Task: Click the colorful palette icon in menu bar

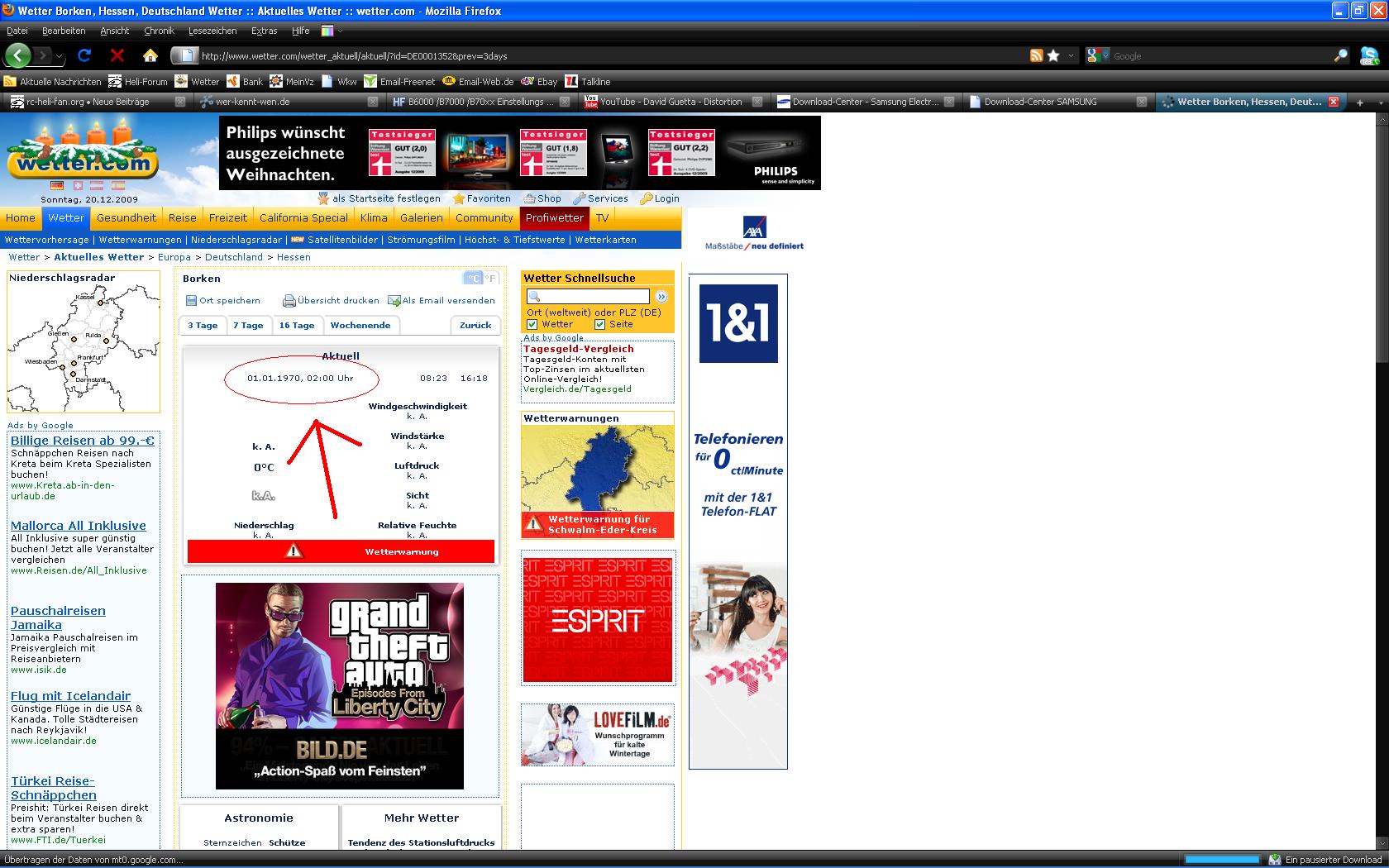Action: (327, 31)
